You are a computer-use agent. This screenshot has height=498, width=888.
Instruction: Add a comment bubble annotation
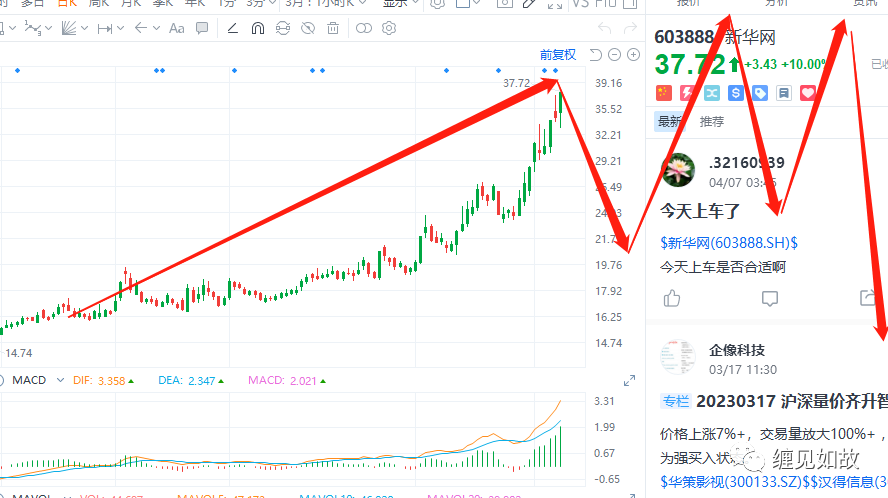coord(202,28)
